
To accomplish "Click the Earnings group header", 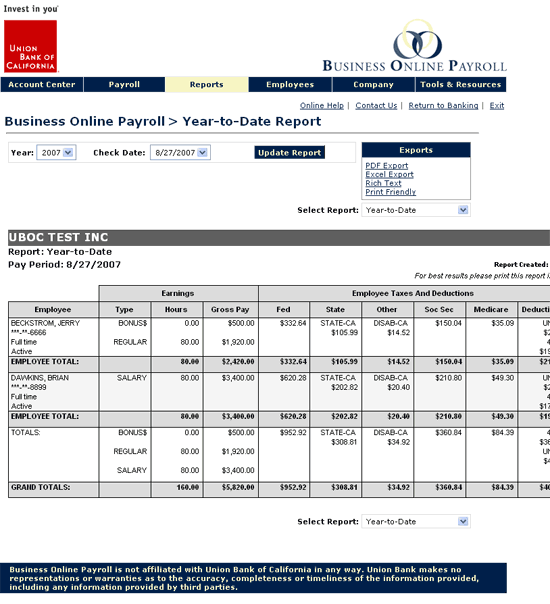I will (x=178, y=293).
